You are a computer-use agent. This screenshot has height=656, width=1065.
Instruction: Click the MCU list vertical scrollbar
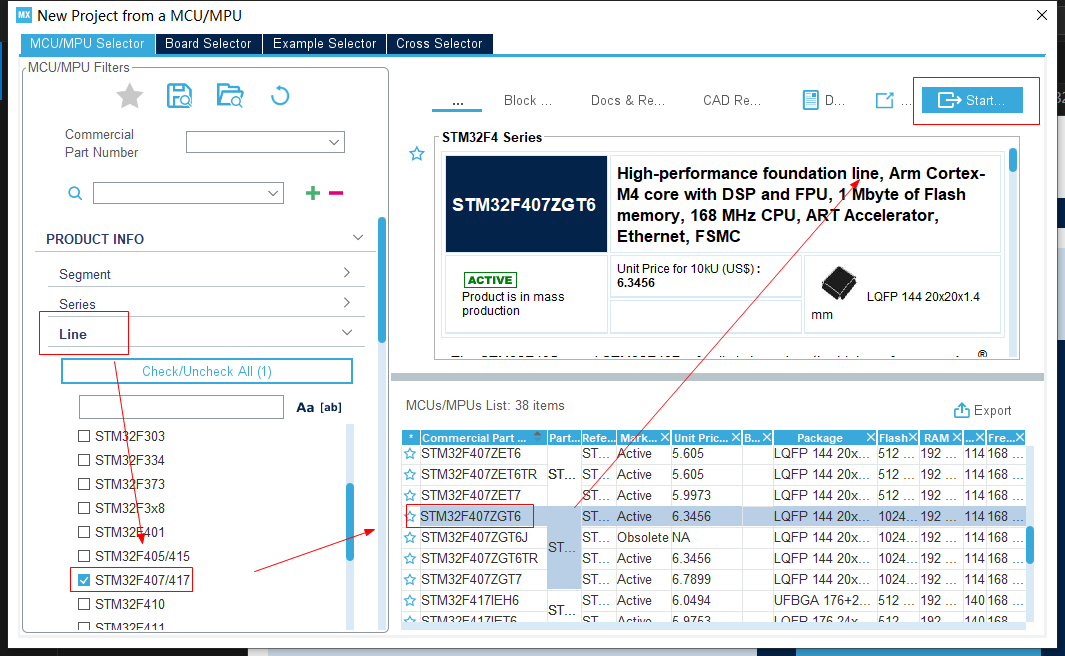point(1030,545)
